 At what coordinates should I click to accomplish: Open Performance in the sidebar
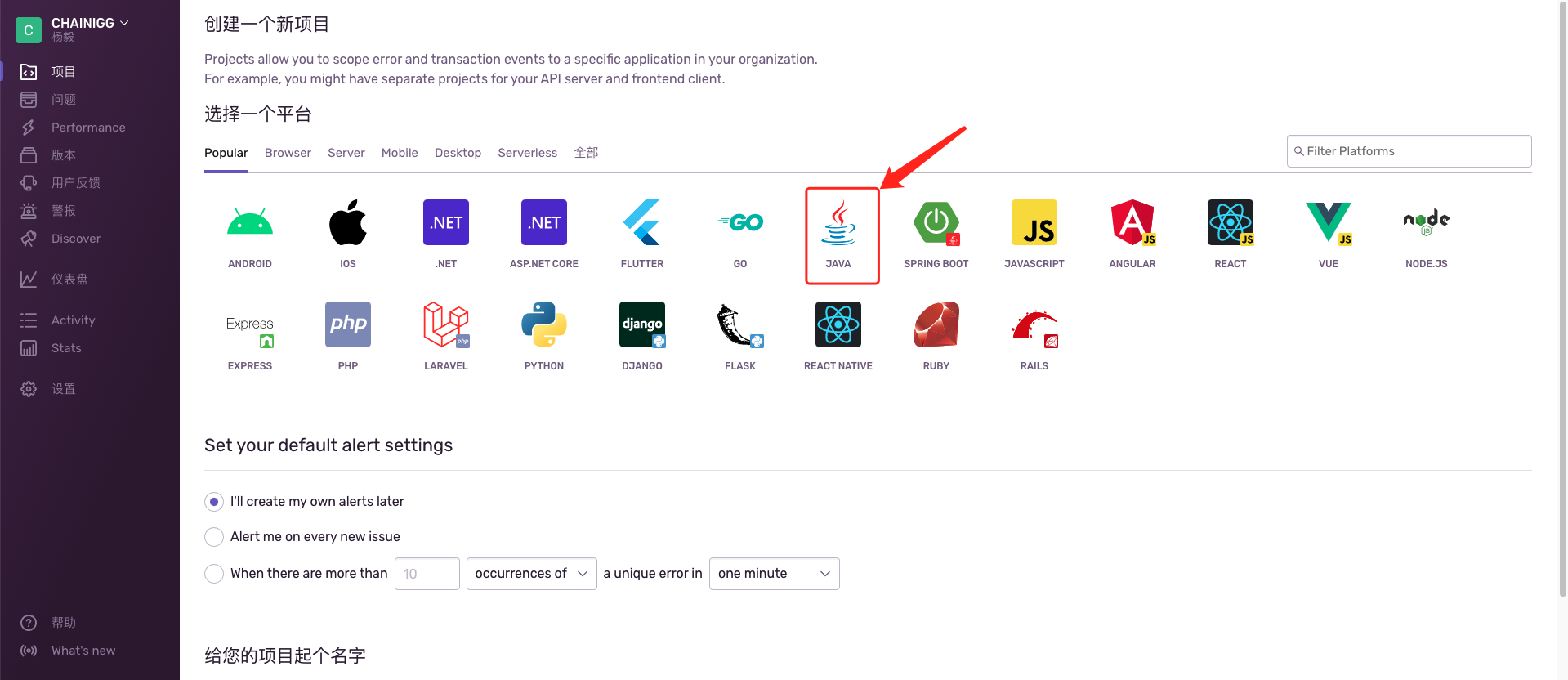[88, 127]
